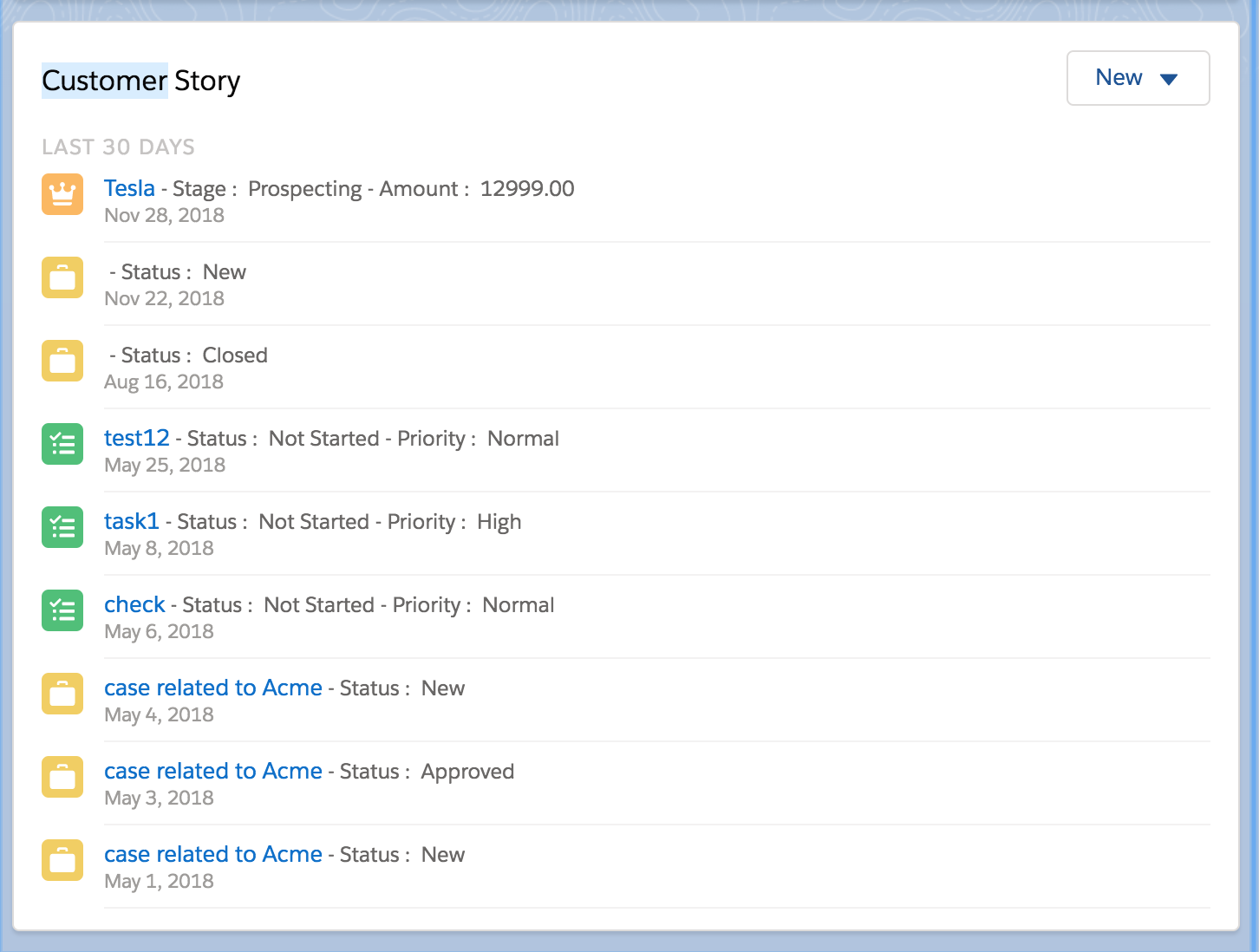
Task: Click the case icon dated May 4, 2018
Action: 62,694
